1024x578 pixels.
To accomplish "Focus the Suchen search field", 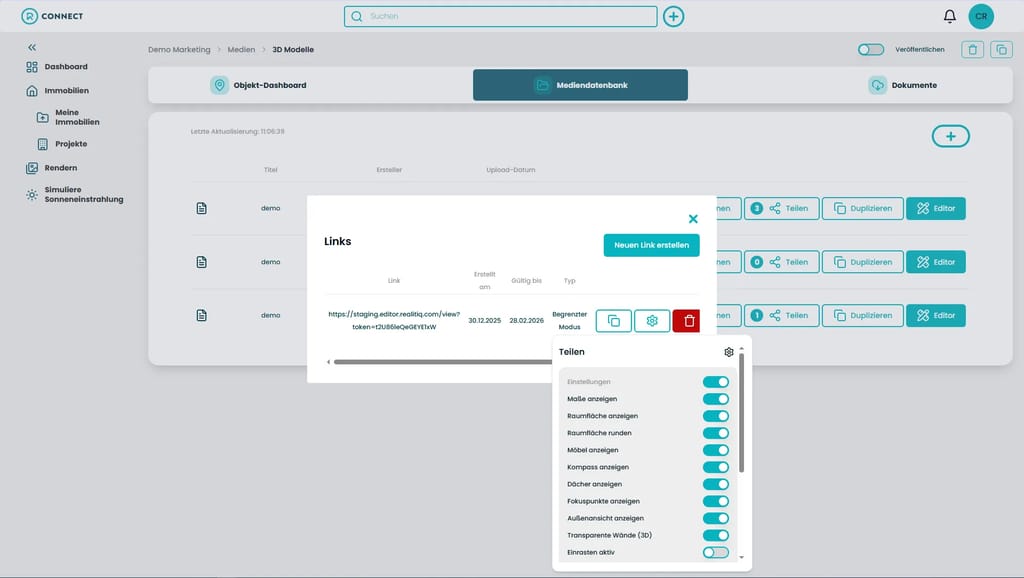I will (x=500, y=16).
